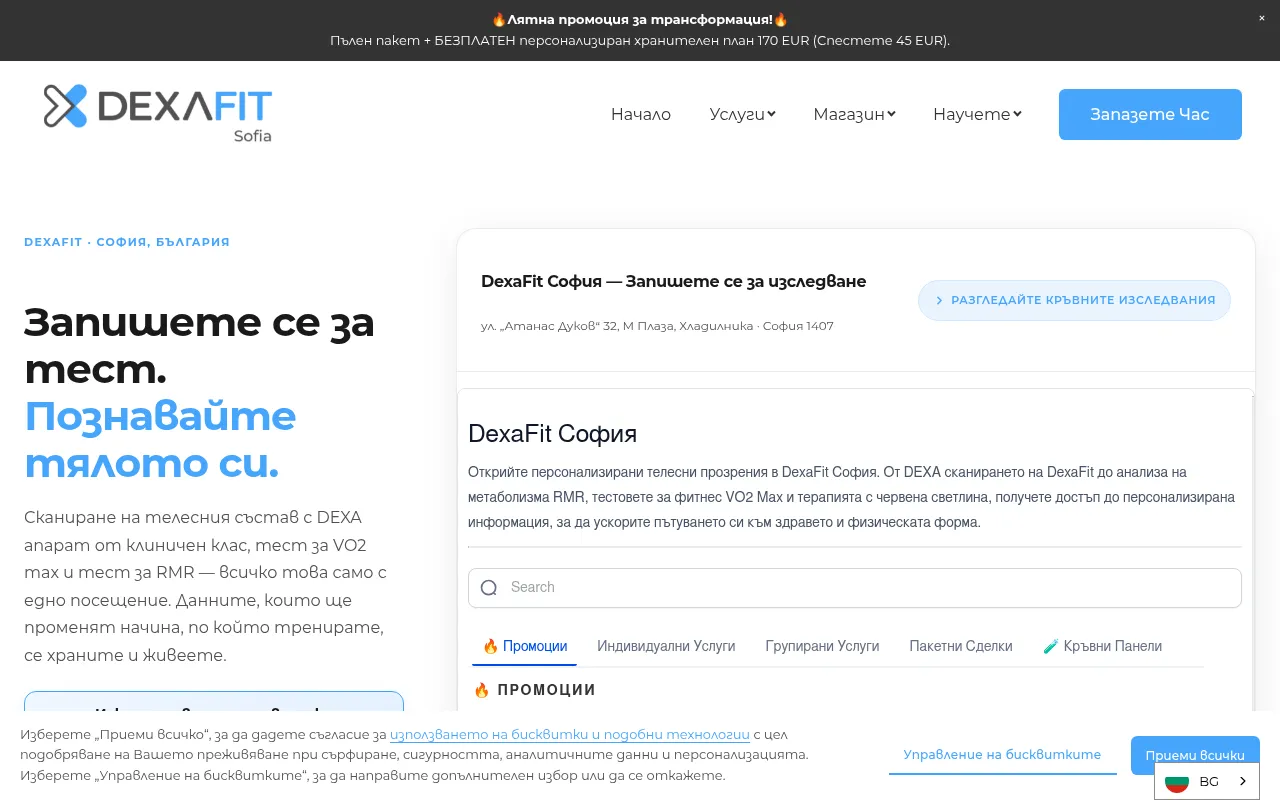Show the Пакетни Сделки tab
This screenshot has width=1280, height=800.
(961, 646)
